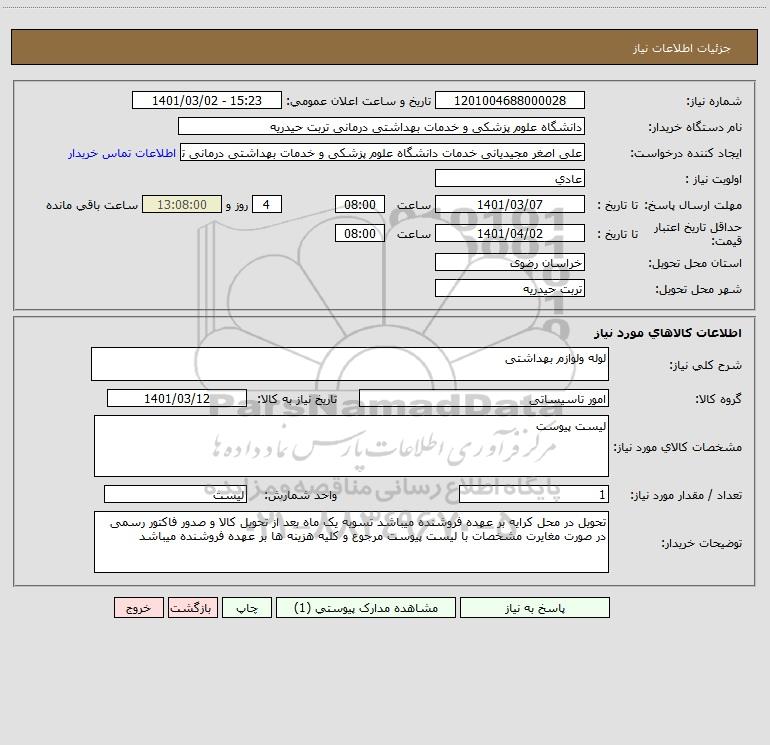Viewport: 770px width, 745px height.
Task: Click label 'ایجاد کننده درخواست:'
Action: point(686,153)
